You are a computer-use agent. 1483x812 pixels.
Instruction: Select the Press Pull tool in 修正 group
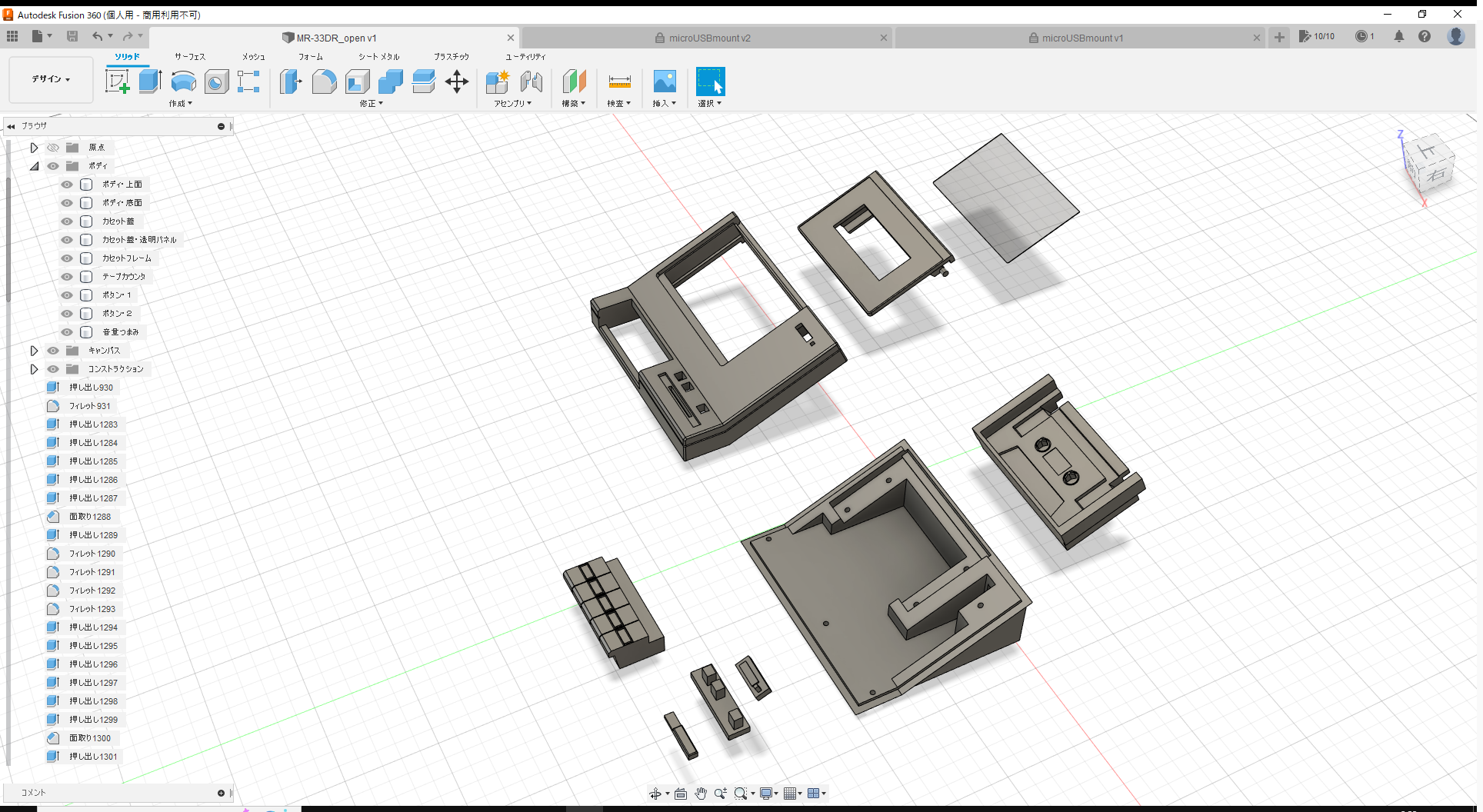pos(291,81)
